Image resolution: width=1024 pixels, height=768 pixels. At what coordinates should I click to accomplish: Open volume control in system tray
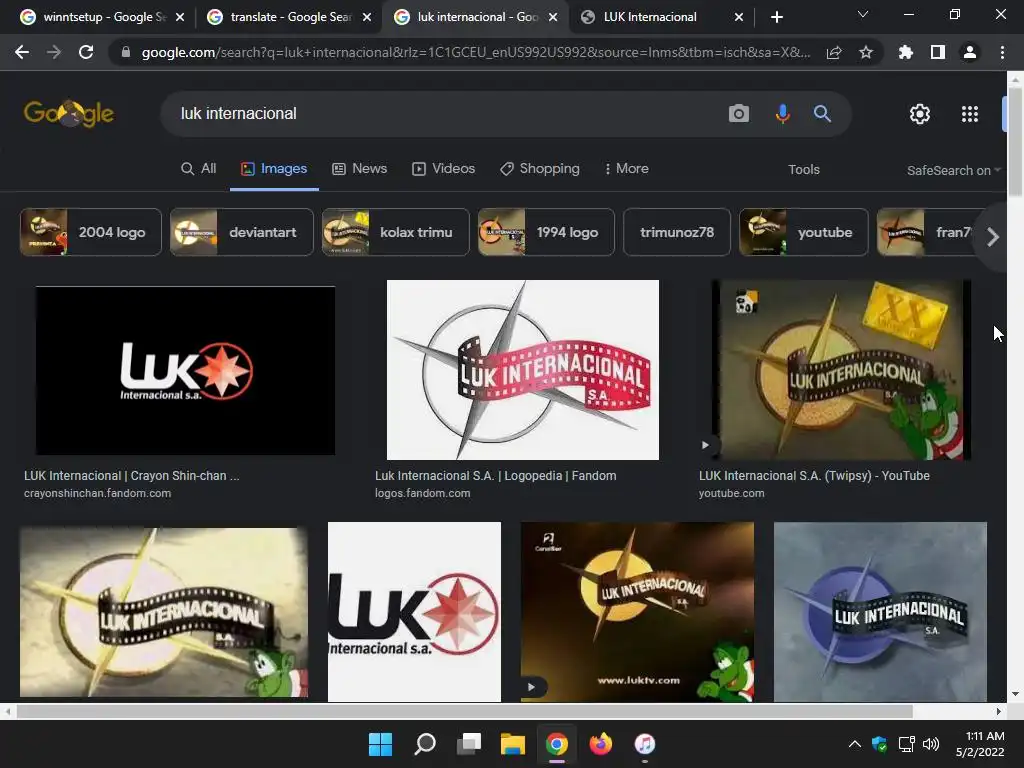[x=931, y=744]
